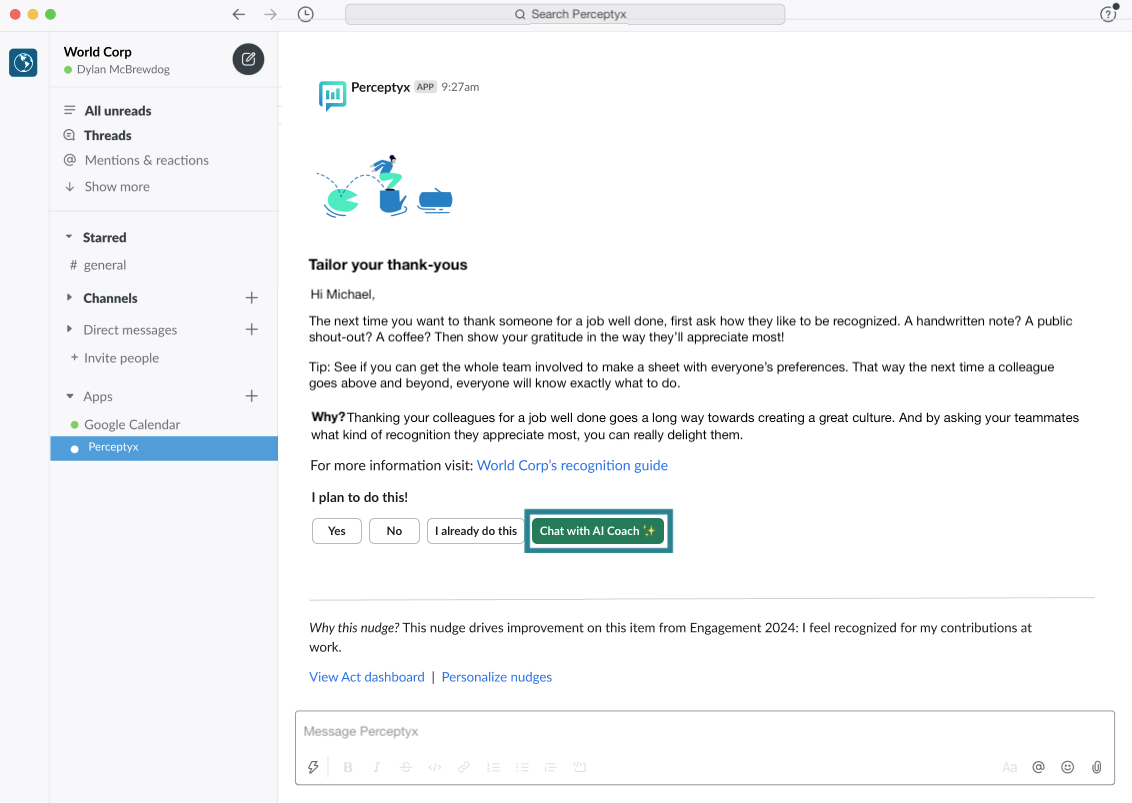Viewport: 1132px width, 803px height.
Task: Expand the Direct messages section
Action: 69,329
